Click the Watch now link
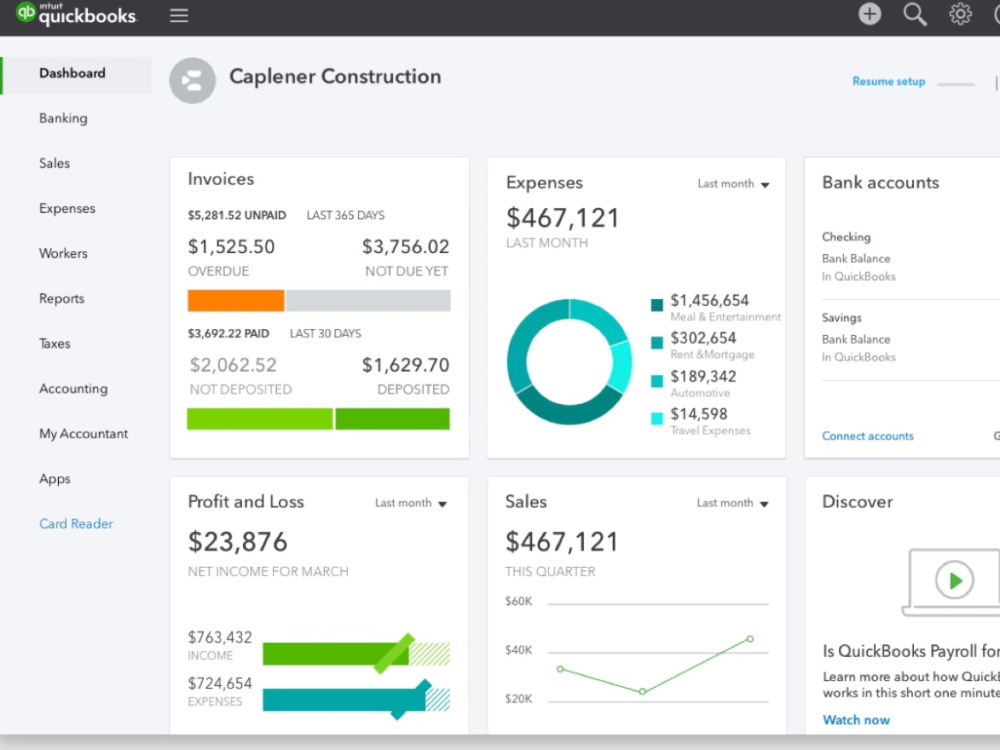The image size is (1000, 750). (x=856, y=720)
